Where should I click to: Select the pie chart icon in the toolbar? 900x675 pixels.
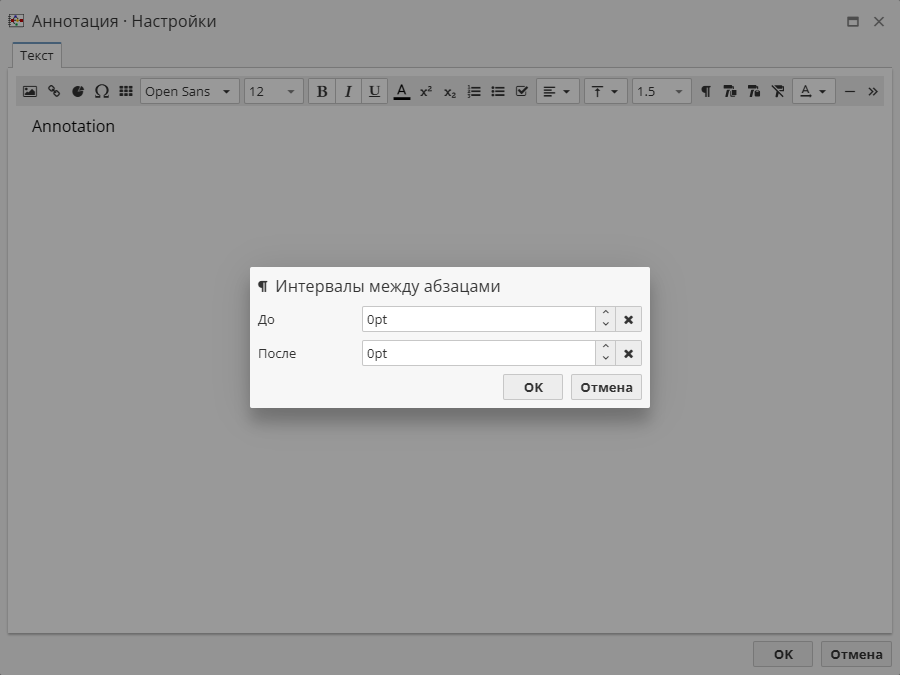point(78,91)
